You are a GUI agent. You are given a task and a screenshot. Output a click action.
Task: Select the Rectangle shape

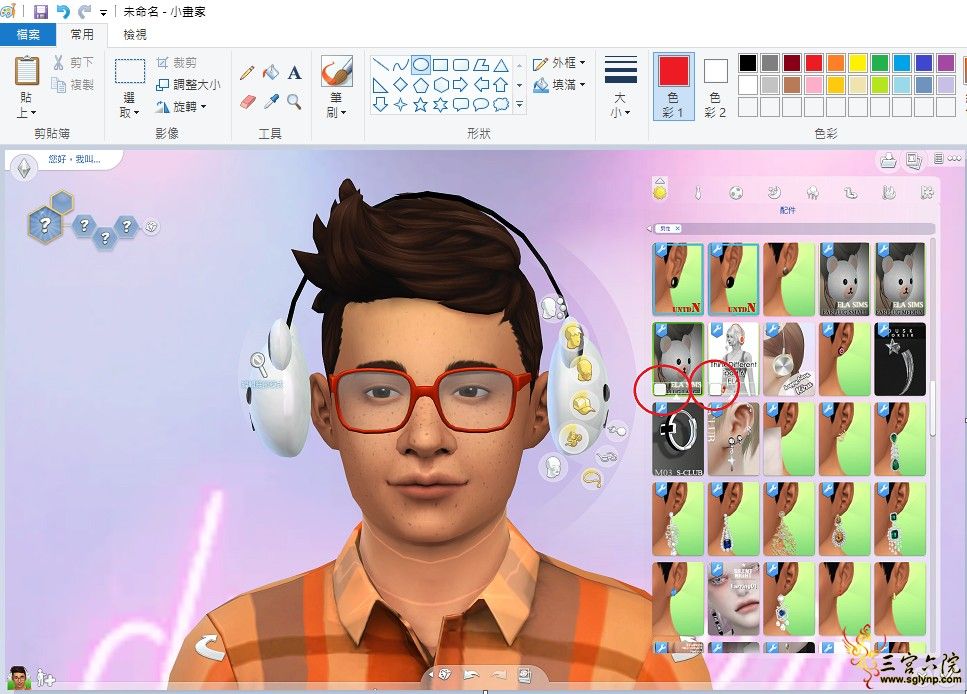440,65
